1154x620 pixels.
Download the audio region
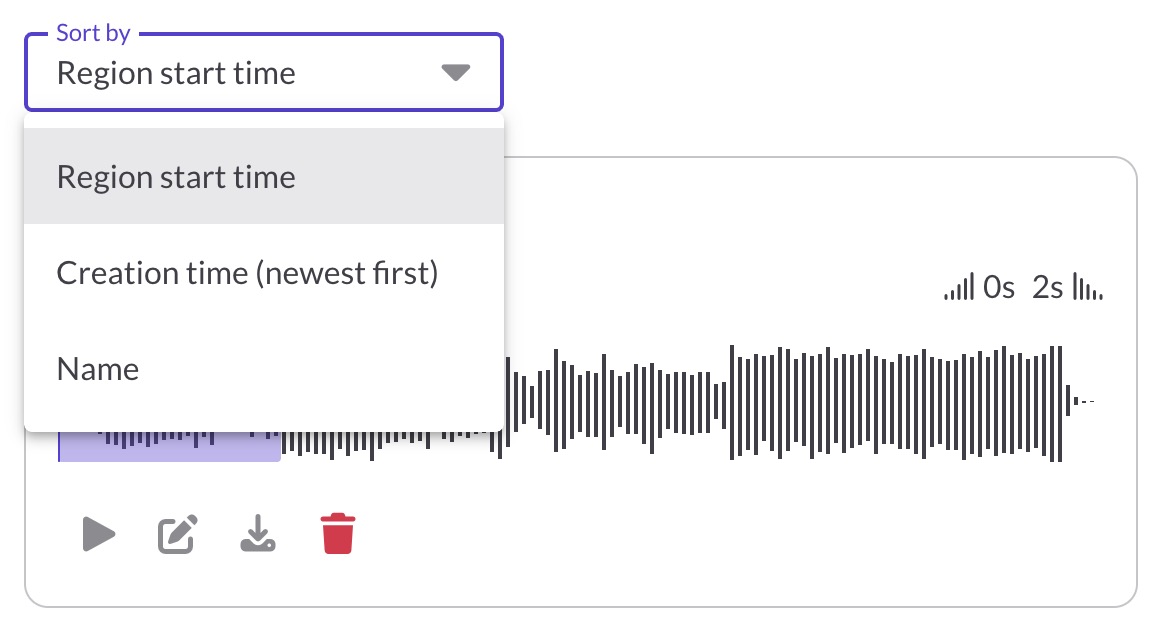click(258, 535)
